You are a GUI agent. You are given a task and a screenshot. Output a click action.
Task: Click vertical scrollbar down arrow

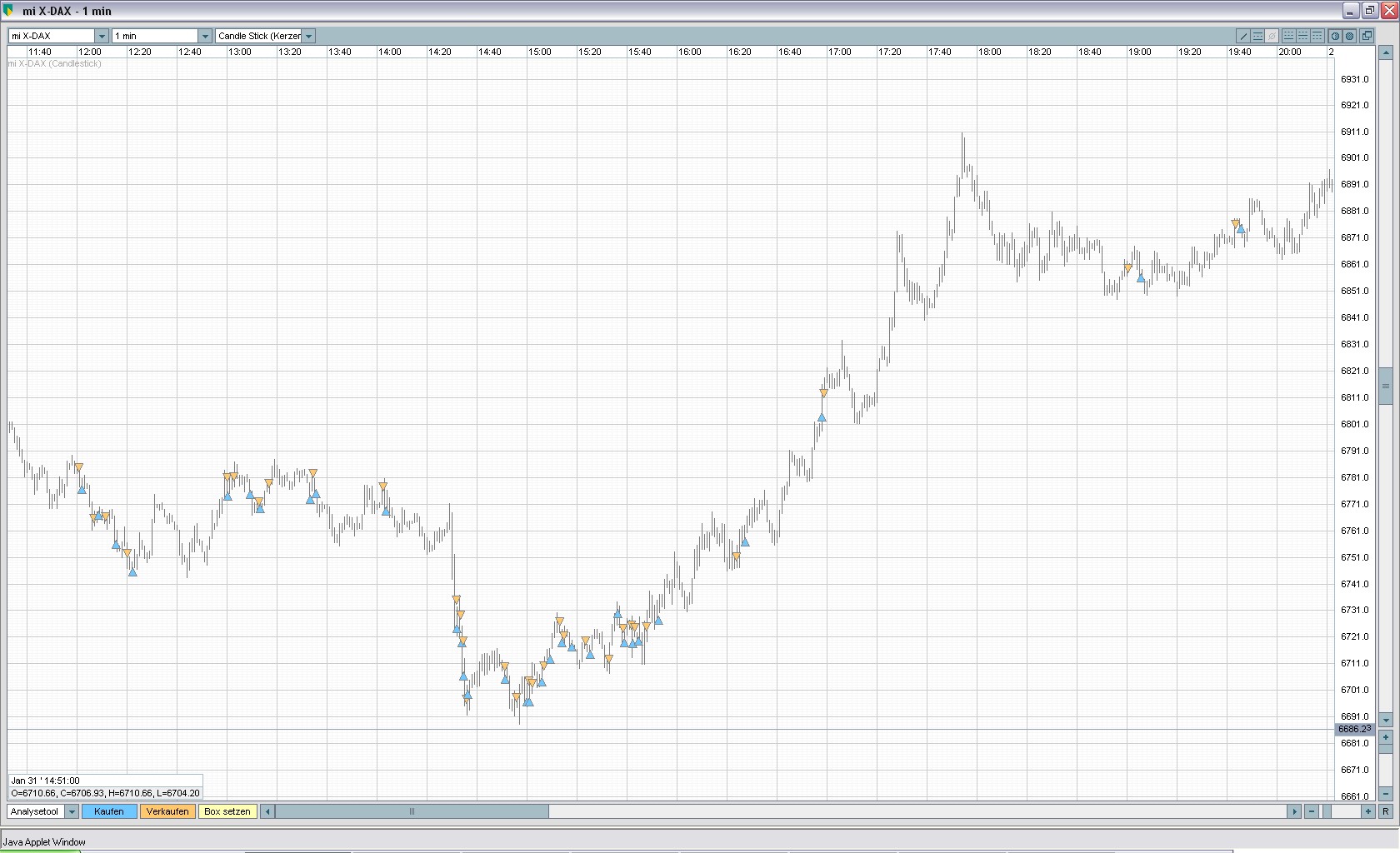(x=1386, y=720)
